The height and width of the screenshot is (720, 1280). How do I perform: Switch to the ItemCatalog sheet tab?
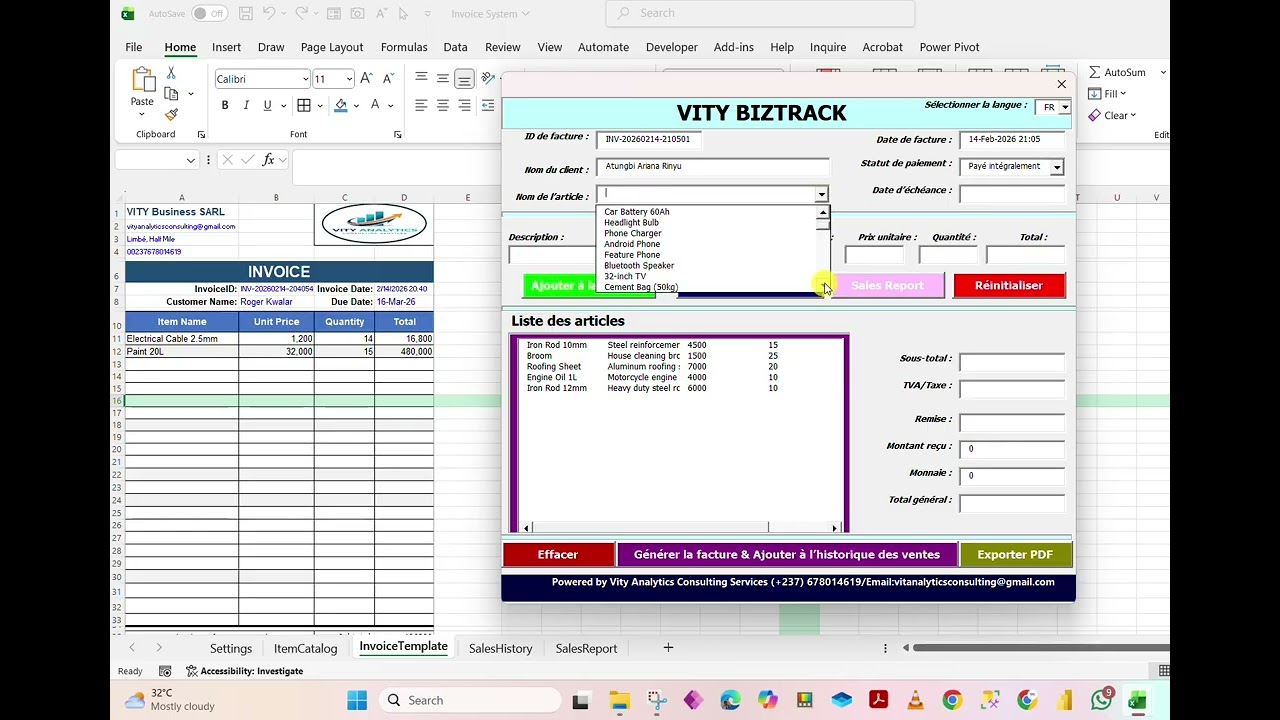point(305,648)
